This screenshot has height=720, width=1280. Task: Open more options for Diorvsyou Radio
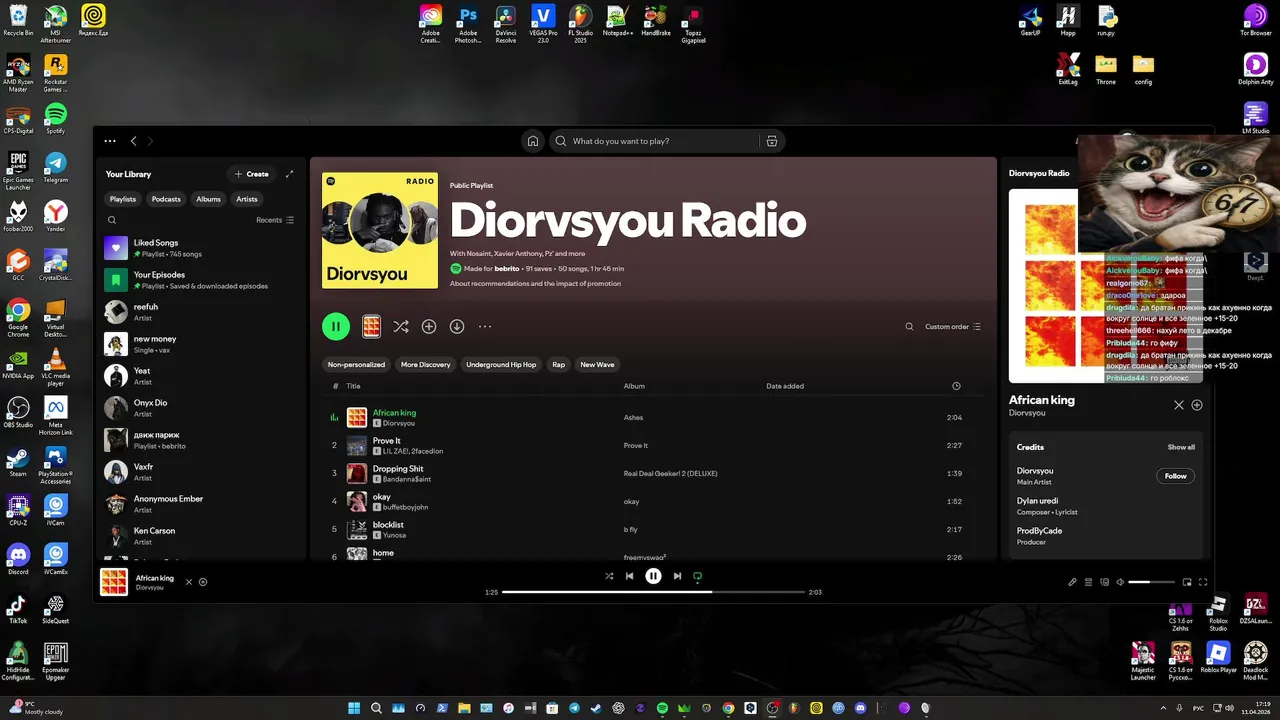click(485, 326)
